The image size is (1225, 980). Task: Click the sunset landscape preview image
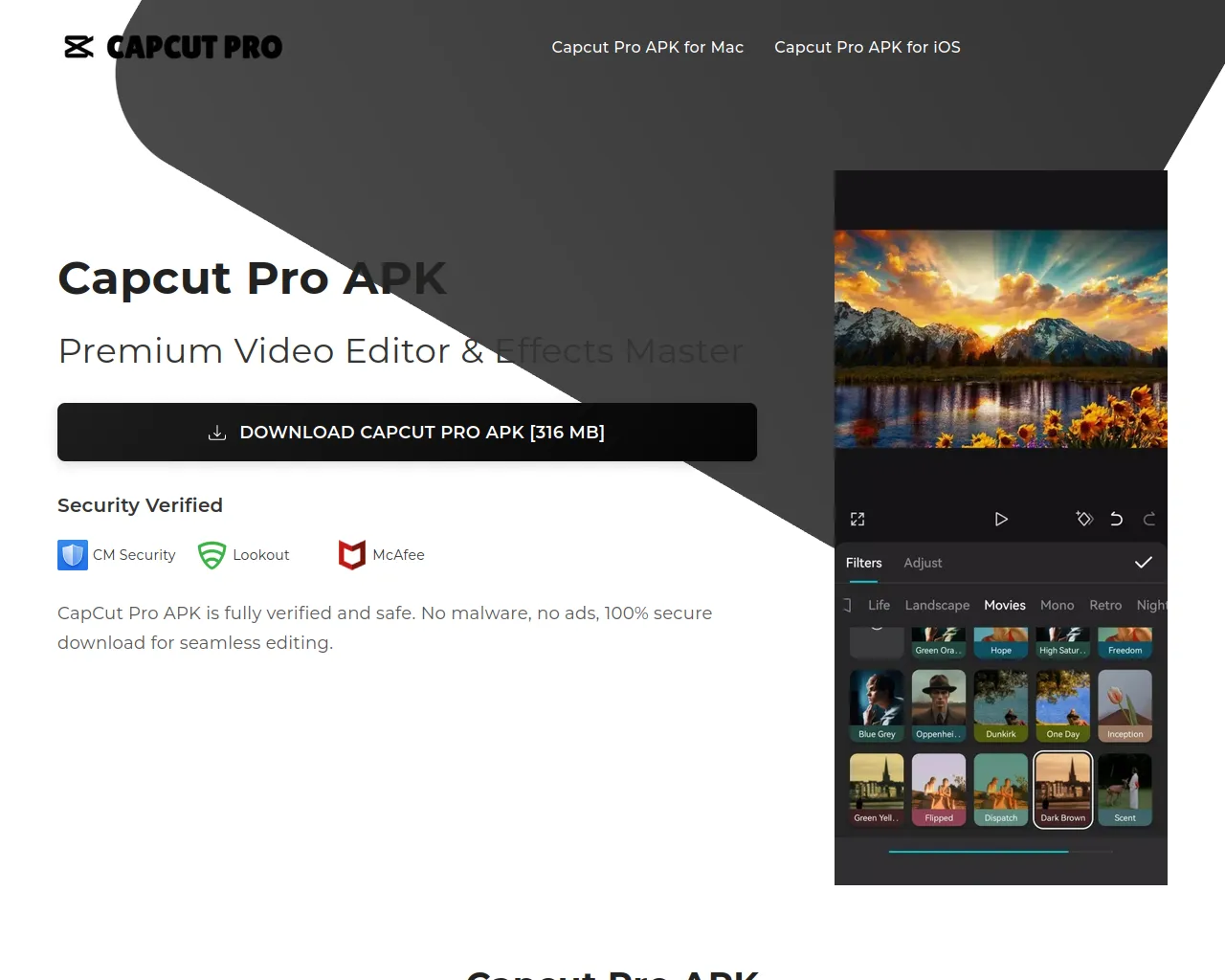coord(1001,339)
